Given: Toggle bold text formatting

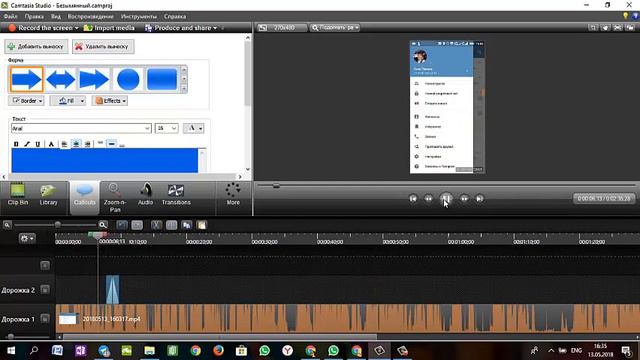Looking at the screenshot, I should click(16, 144).
